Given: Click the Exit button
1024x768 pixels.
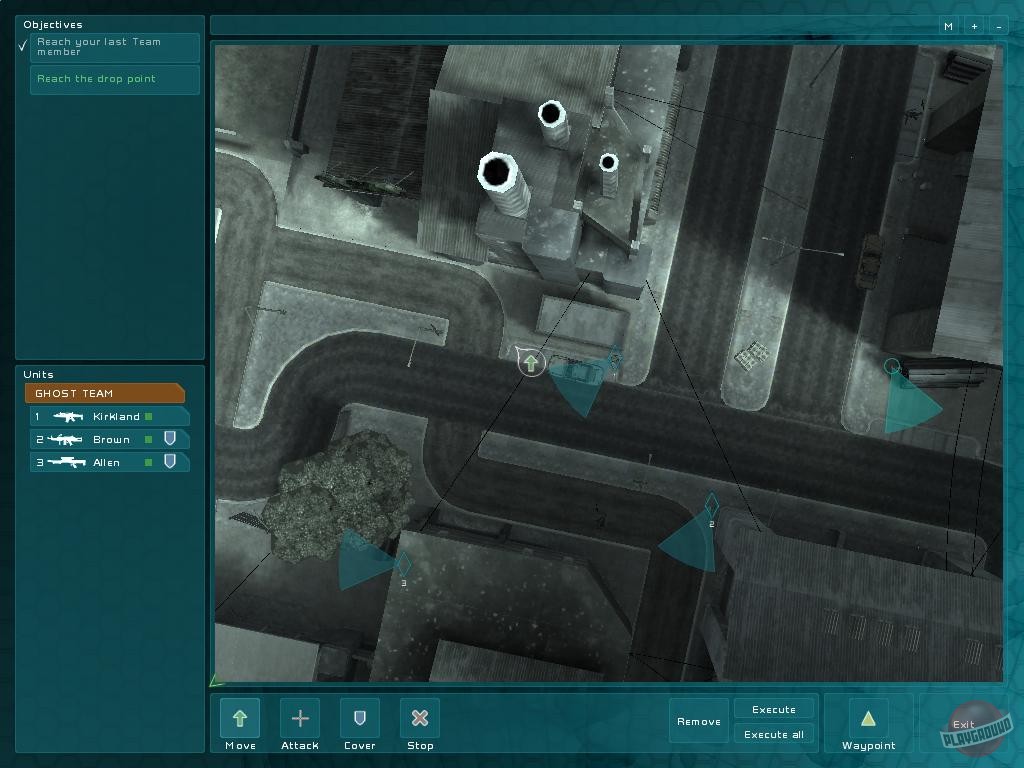Looking at the screenshot, I should pyautogui.click(x=964, y=724).
